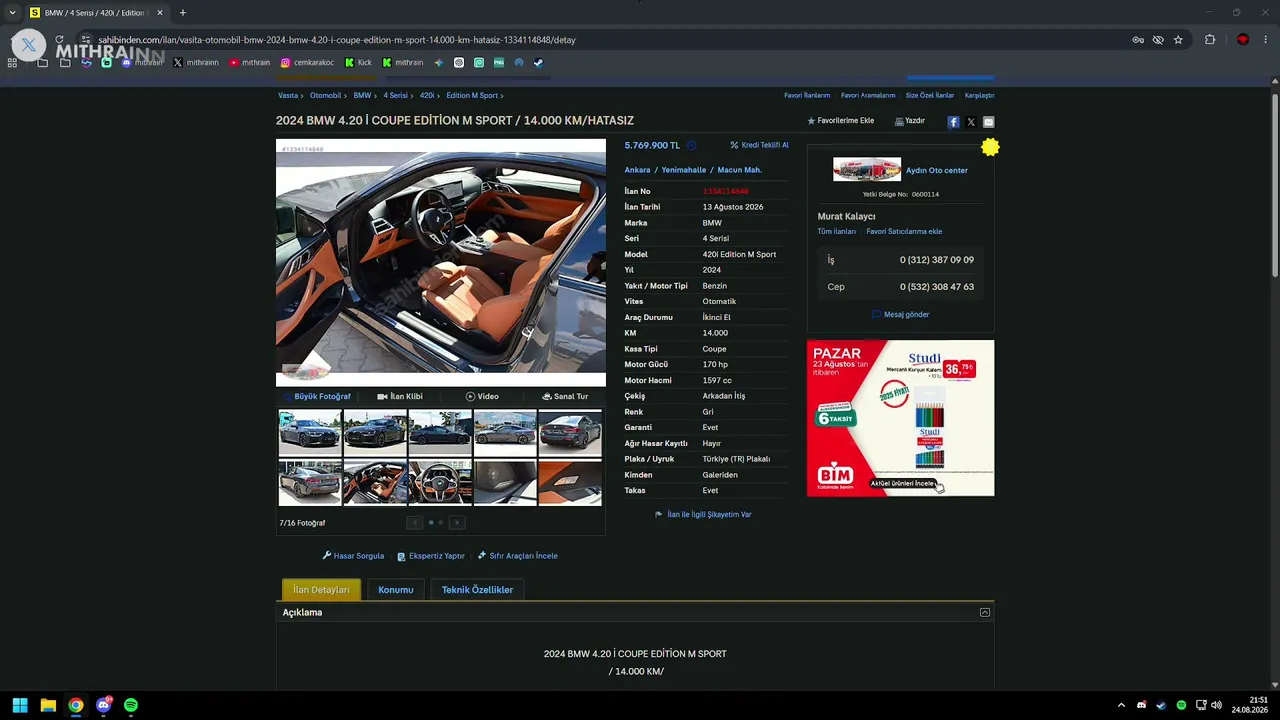
Task: Open Favori İlanlarım link
Action: point(807,95)
